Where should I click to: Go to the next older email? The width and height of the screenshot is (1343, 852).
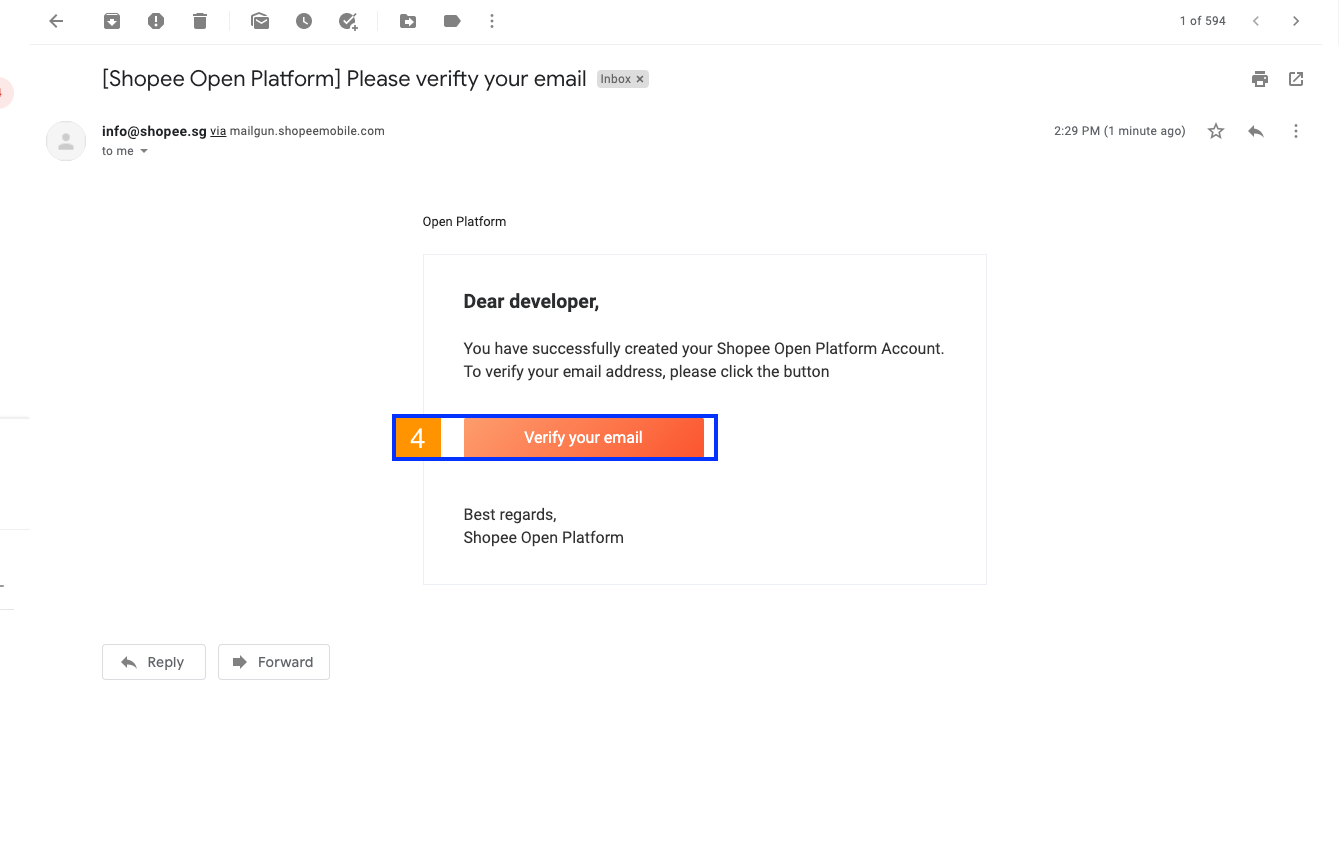[1296, 21]
